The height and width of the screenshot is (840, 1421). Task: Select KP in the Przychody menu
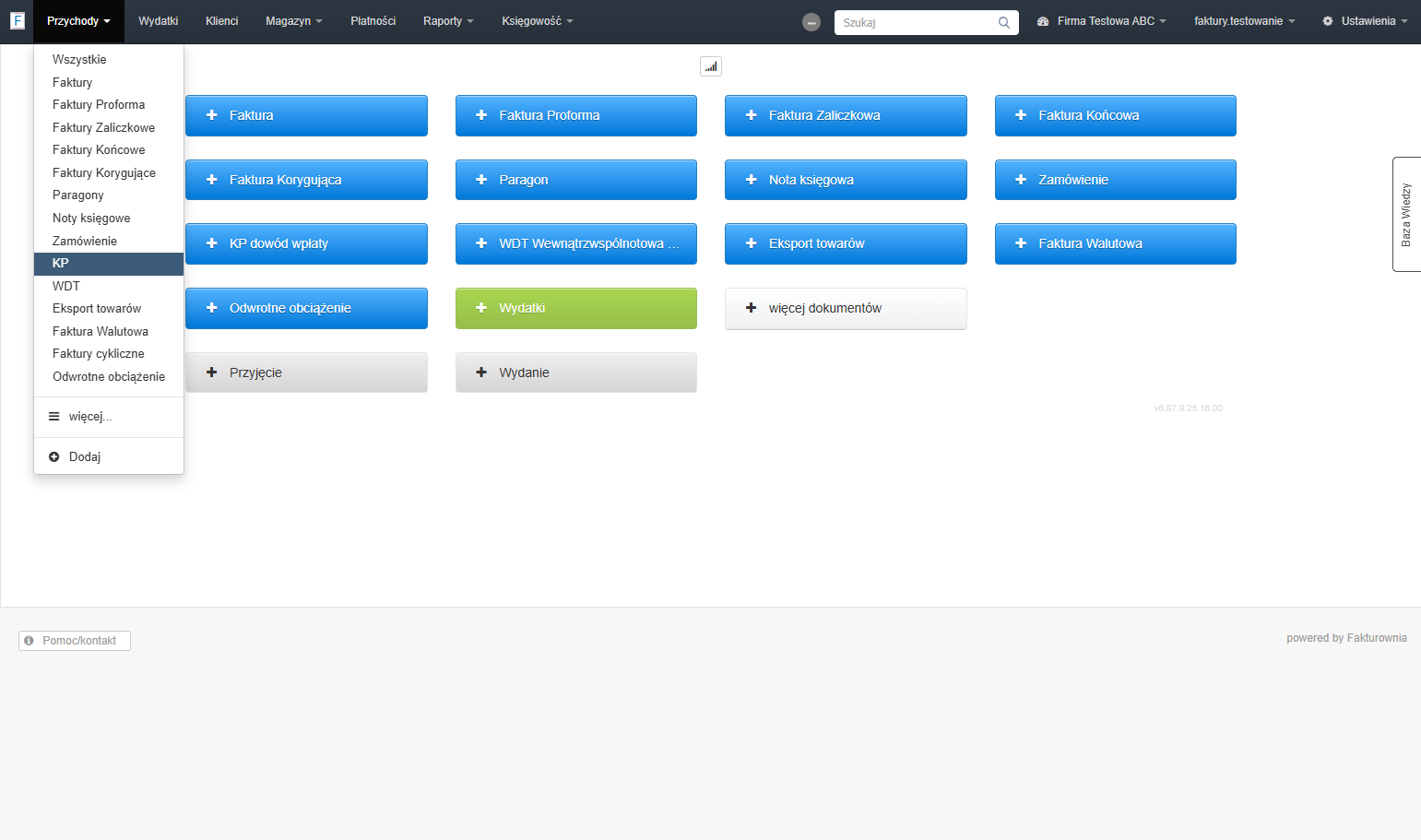[x=109, y=264]
